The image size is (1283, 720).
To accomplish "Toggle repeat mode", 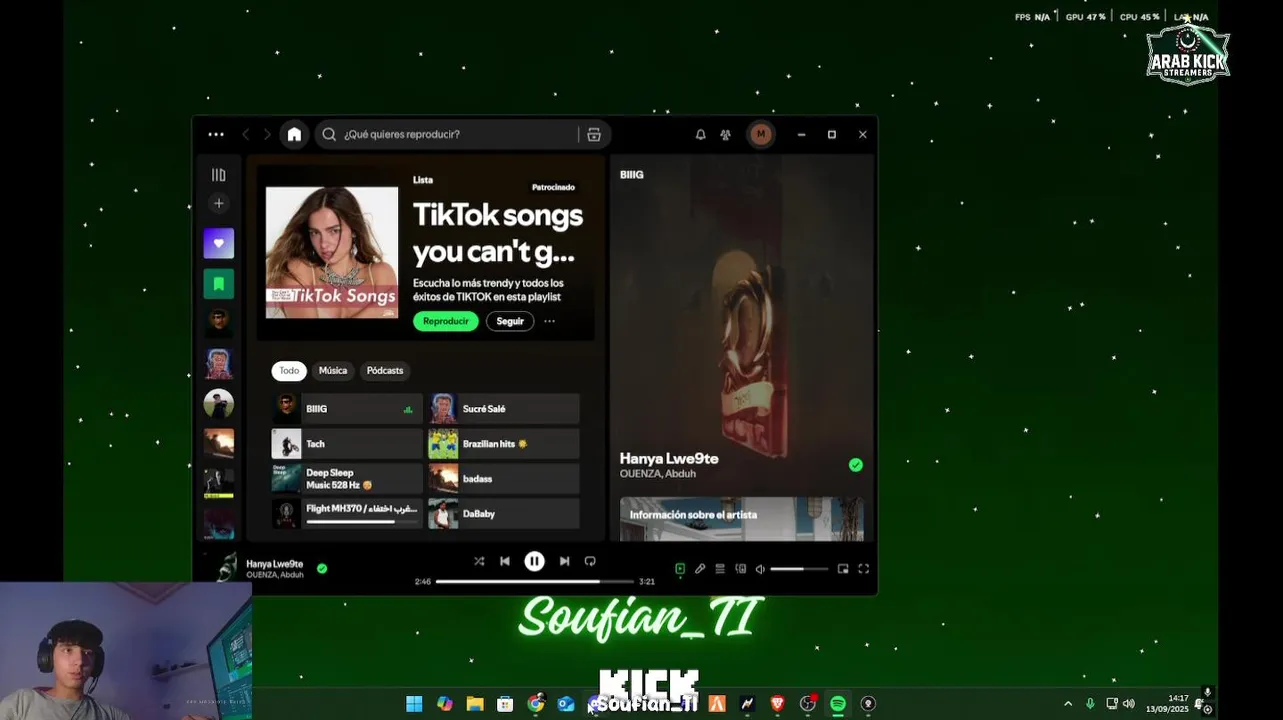I will click(590, 561).
